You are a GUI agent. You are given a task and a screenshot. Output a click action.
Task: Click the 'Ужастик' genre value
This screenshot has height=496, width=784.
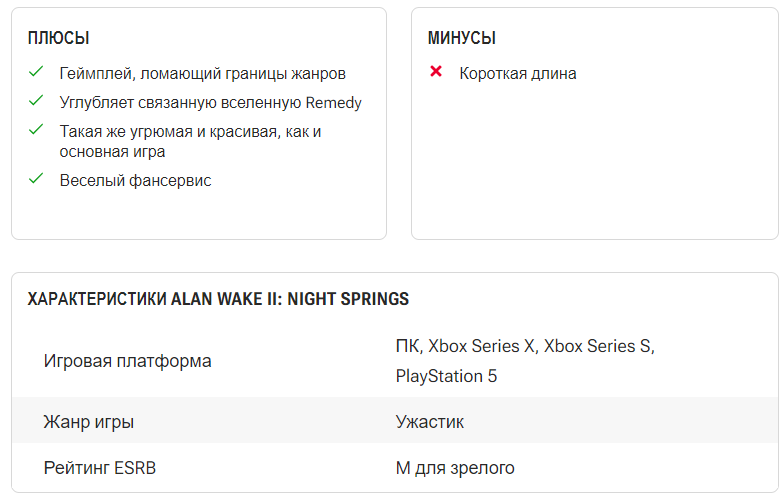pyautogui.click(x=430, y=422)
